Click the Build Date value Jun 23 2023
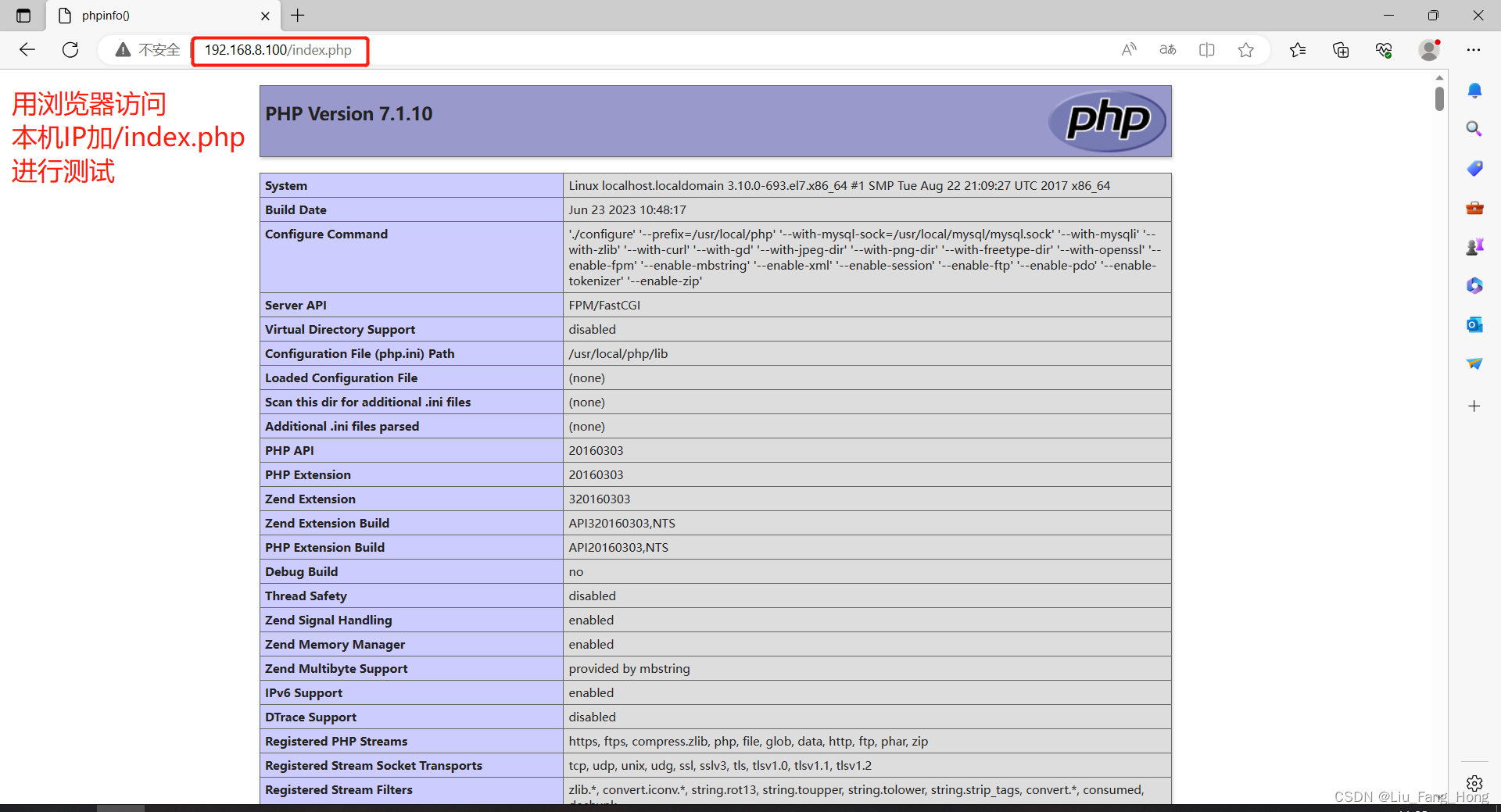The width and height of the screenshot is (1501, 812). (627, 210)
